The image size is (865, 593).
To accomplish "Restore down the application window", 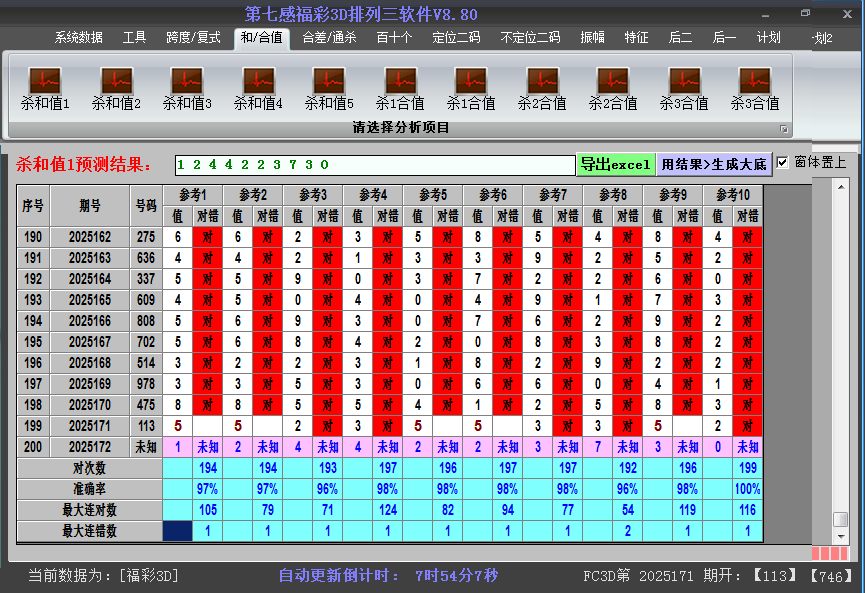I will 805,13.
